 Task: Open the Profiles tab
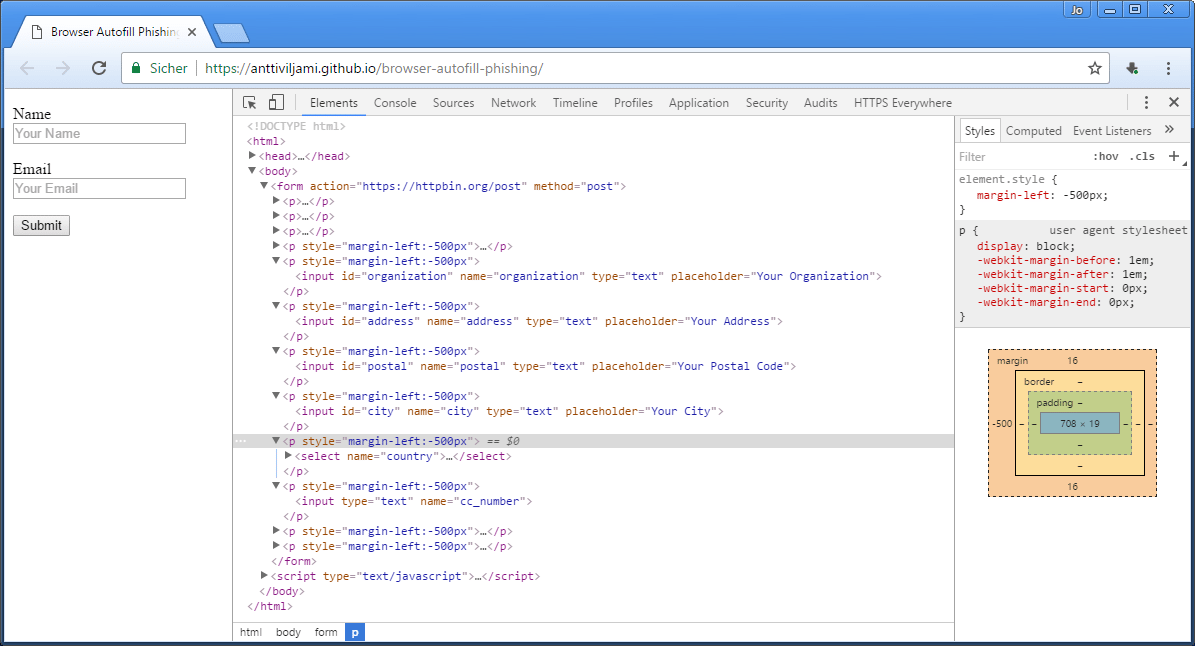633,103
